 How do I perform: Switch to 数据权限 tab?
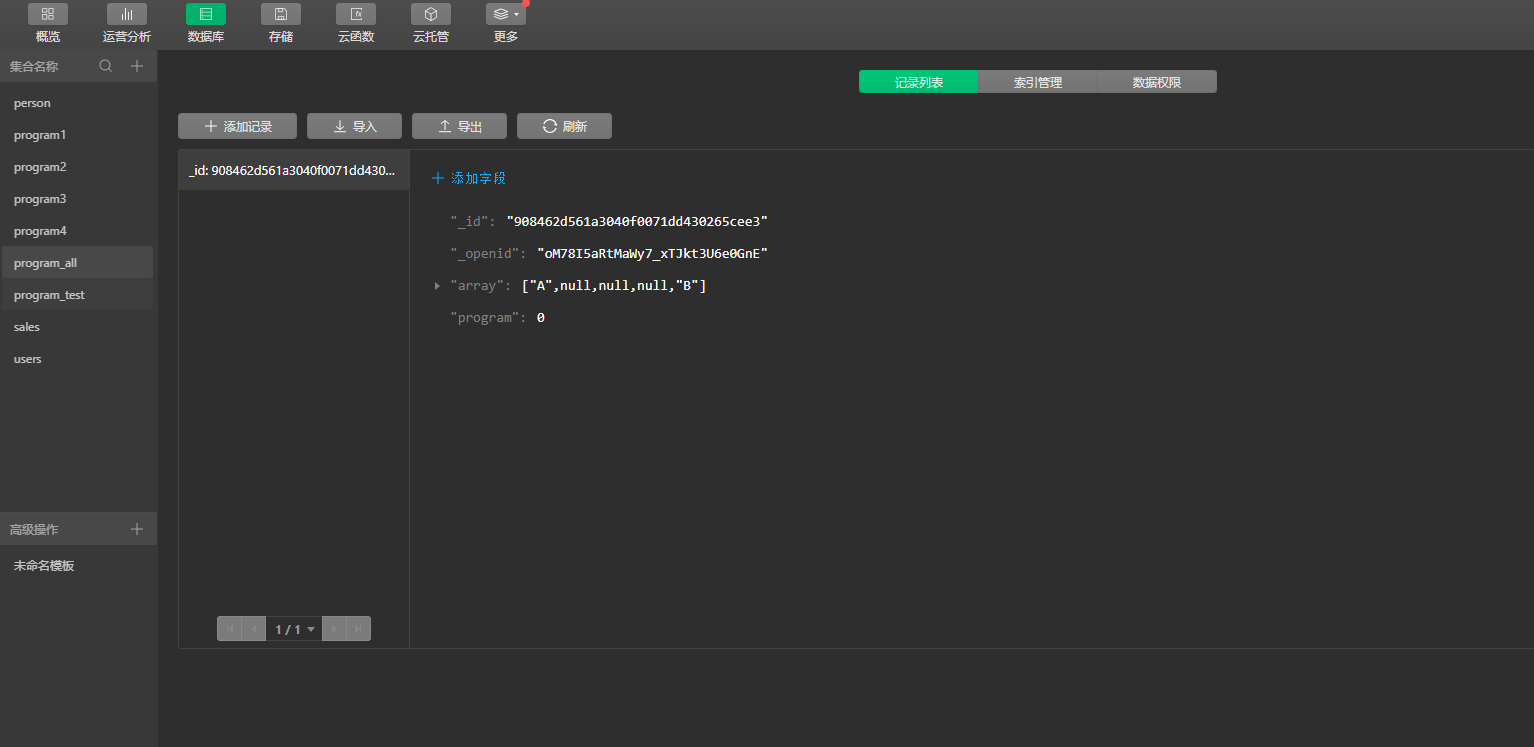1157,82
